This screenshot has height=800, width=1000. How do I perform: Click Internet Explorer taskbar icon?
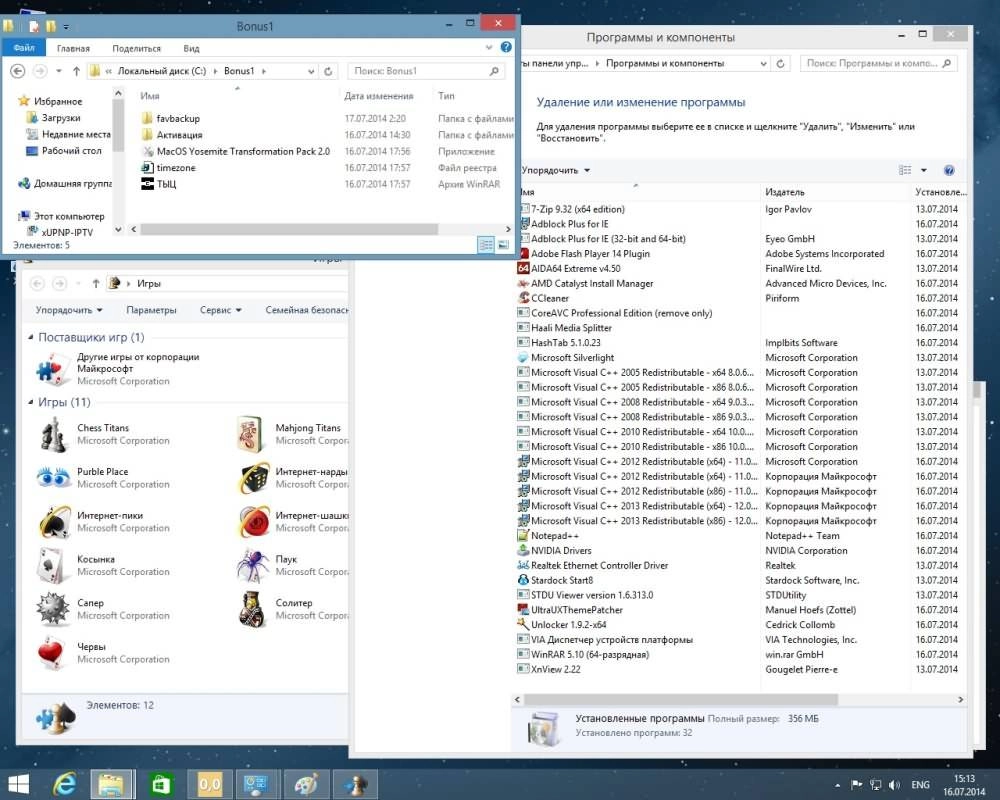64,784
